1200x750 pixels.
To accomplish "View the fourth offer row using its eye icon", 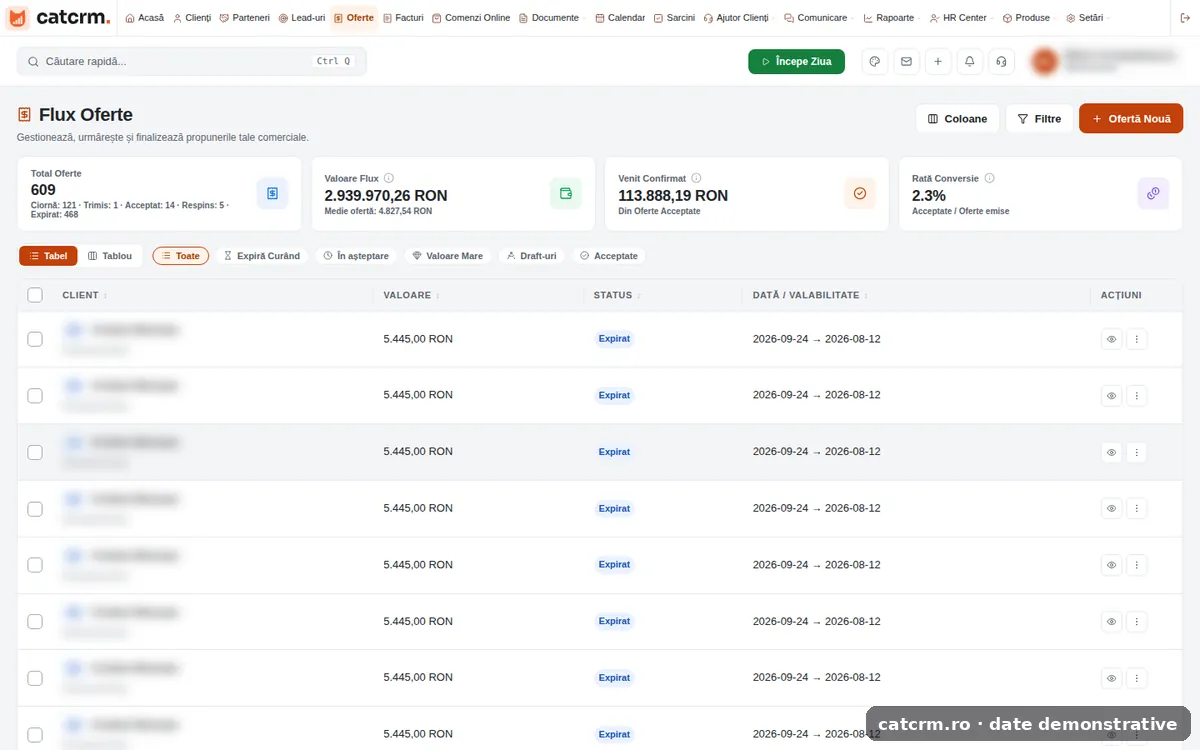I will (x=1111, y=508).
